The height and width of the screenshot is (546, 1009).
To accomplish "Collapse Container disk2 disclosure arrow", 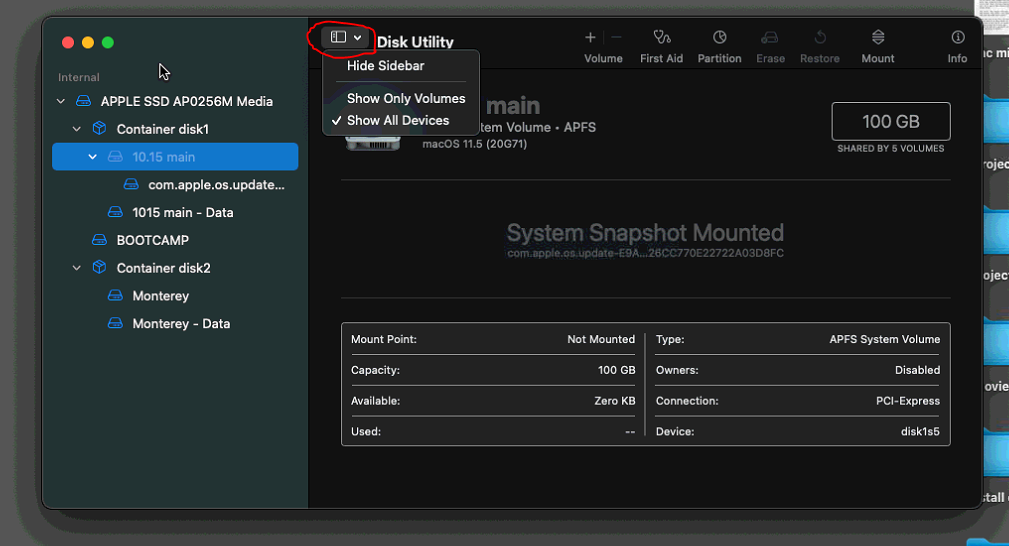I will (77, 269).
